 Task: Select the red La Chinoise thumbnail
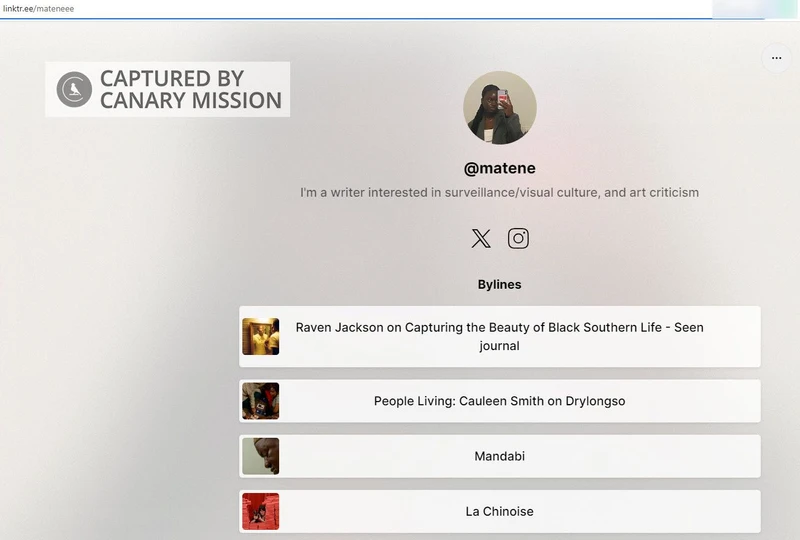pos(260,511)
